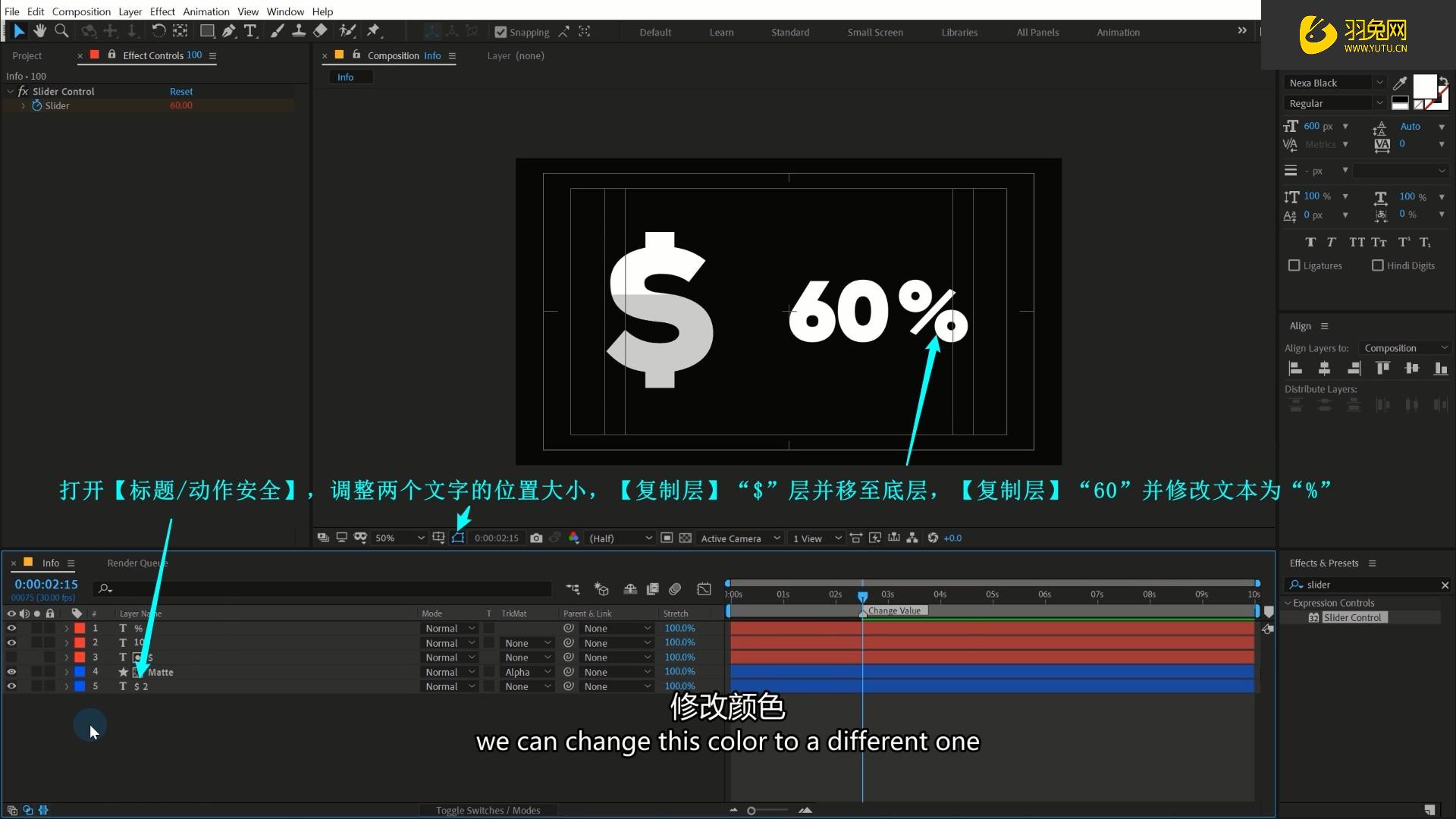Switch to the Render Queue tab

point(137,563)
